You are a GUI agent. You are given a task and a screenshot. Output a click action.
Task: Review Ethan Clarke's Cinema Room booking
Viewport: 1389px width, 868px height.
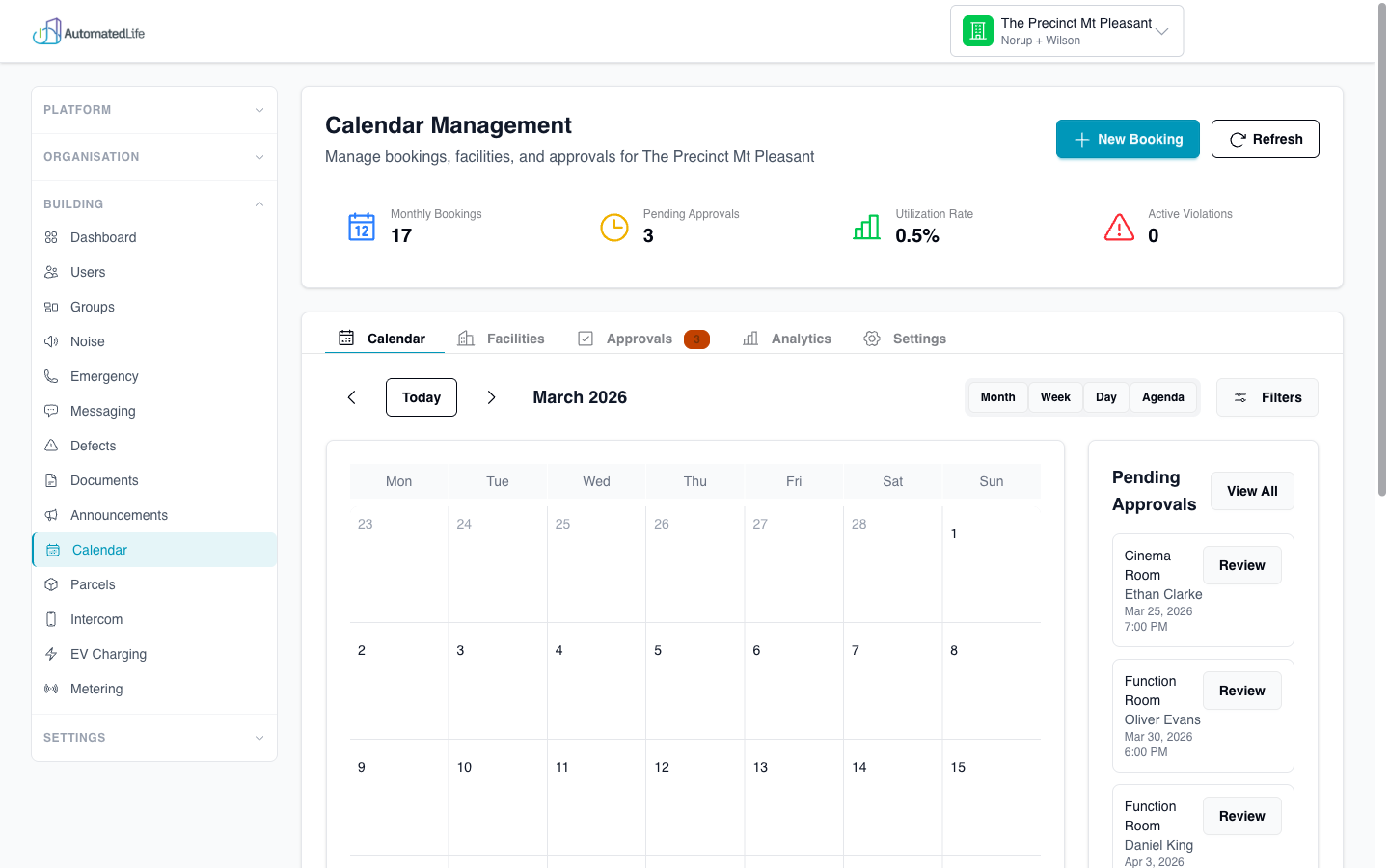[1241, 565]
